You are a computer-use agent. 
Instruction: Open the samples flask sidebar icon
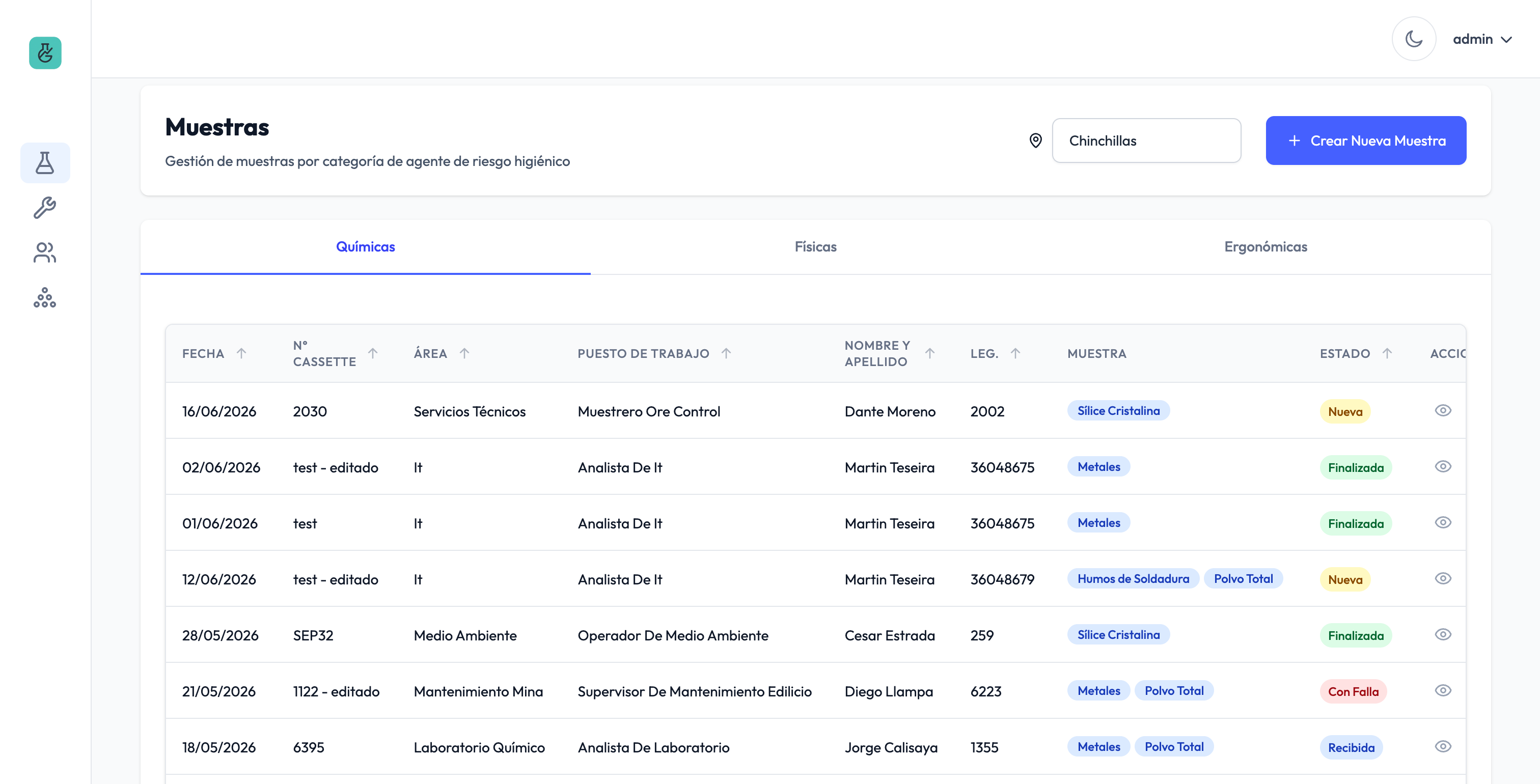pyautogui.click(x=45, y=162)
